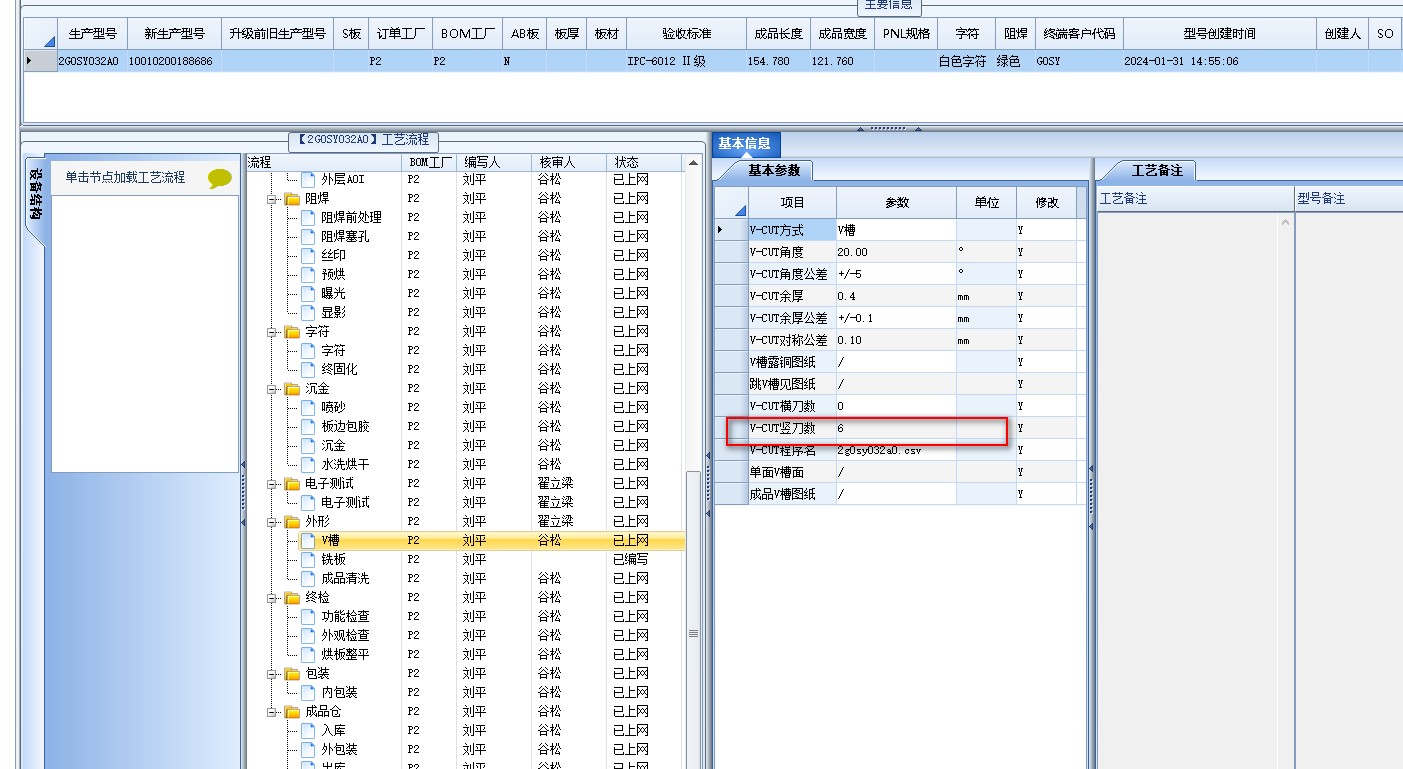The height and width of the screenshot is (769, 1403).
Task: Click the document icon beside 丝印
Action: pyautogui.click(x=308, y=255)
